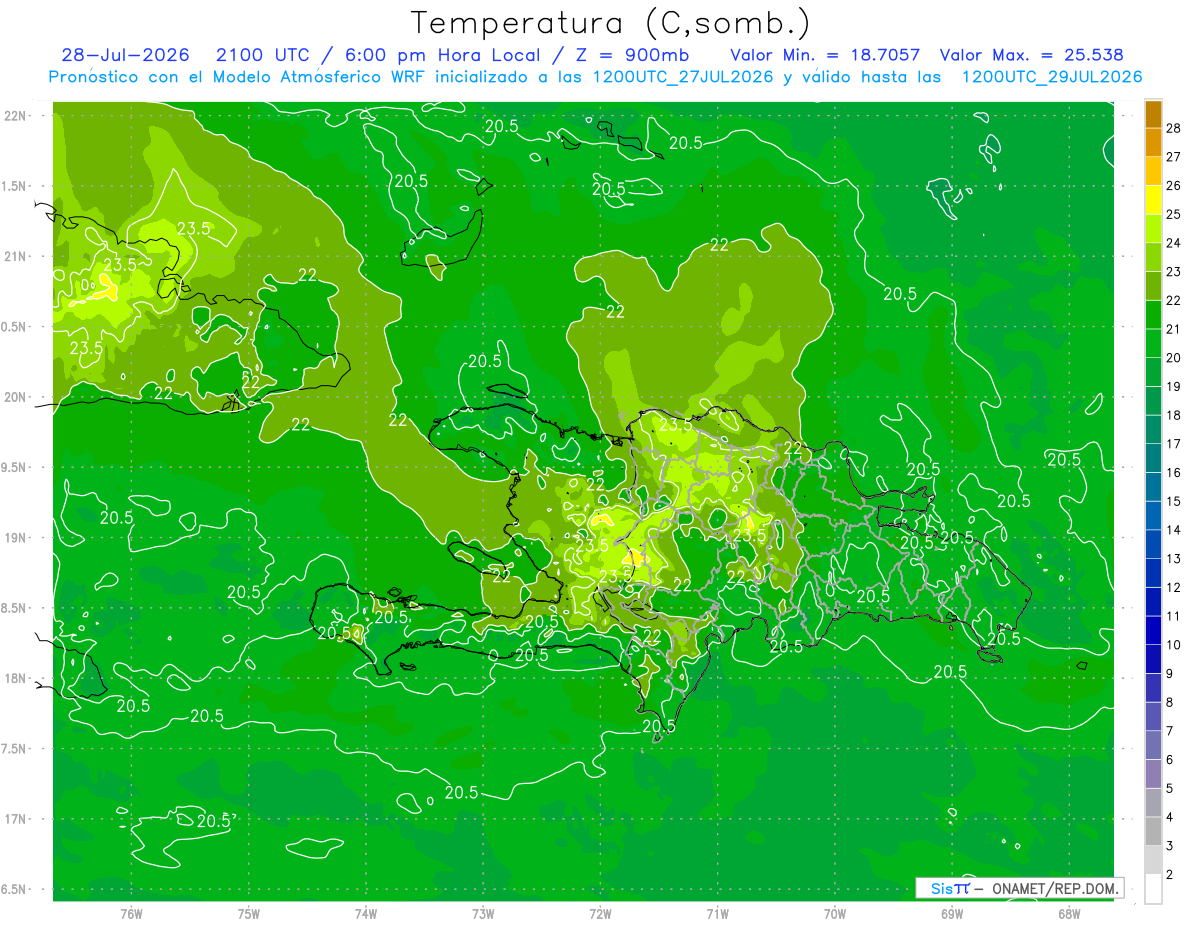Click legend value '28'
Viewport: 1200px width, 927px height.
pos(1173,128)
